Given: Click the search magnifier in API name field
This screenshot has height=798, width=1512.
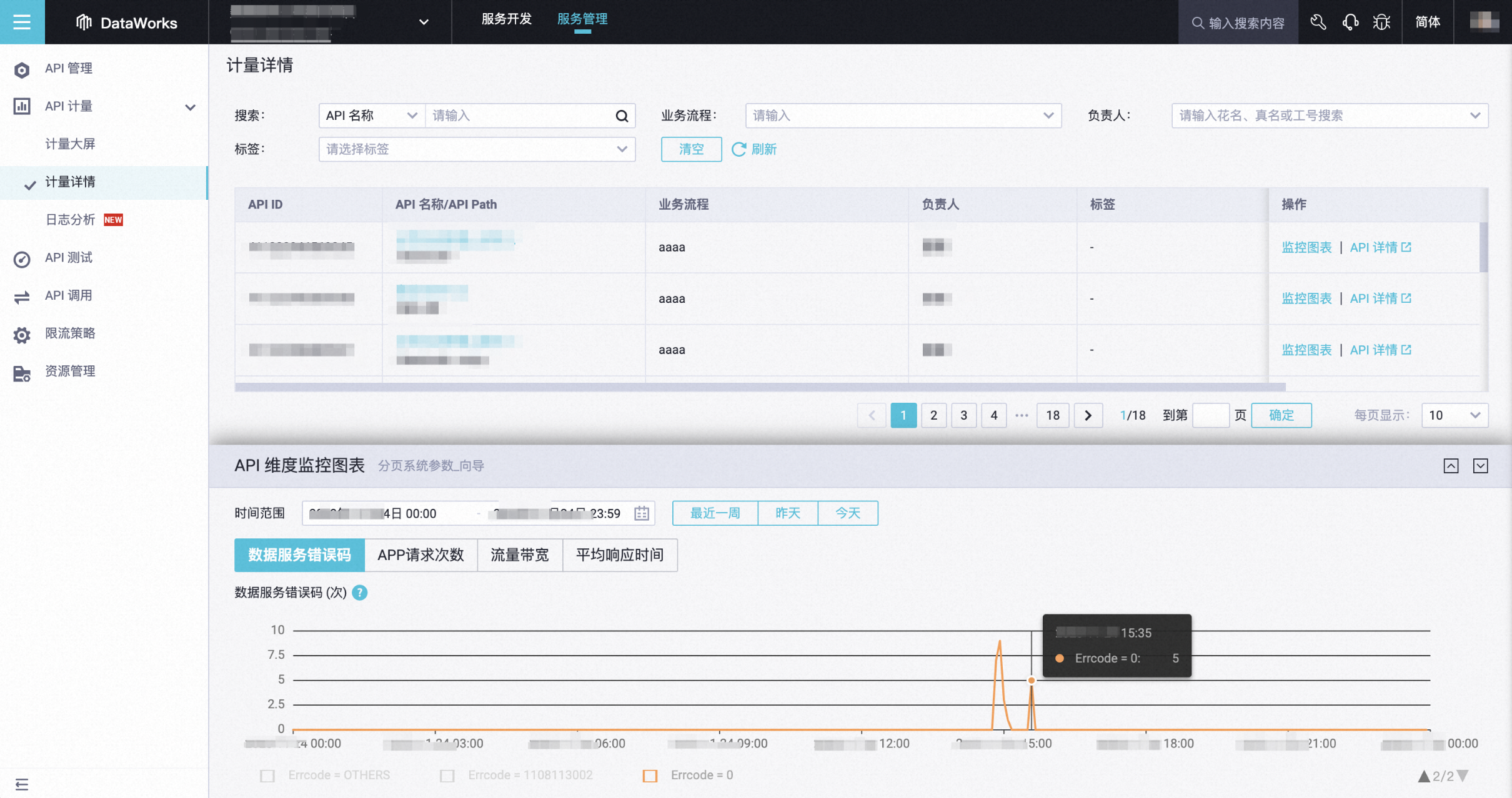Looking at the screenshot, I should (x=622, y=116).
